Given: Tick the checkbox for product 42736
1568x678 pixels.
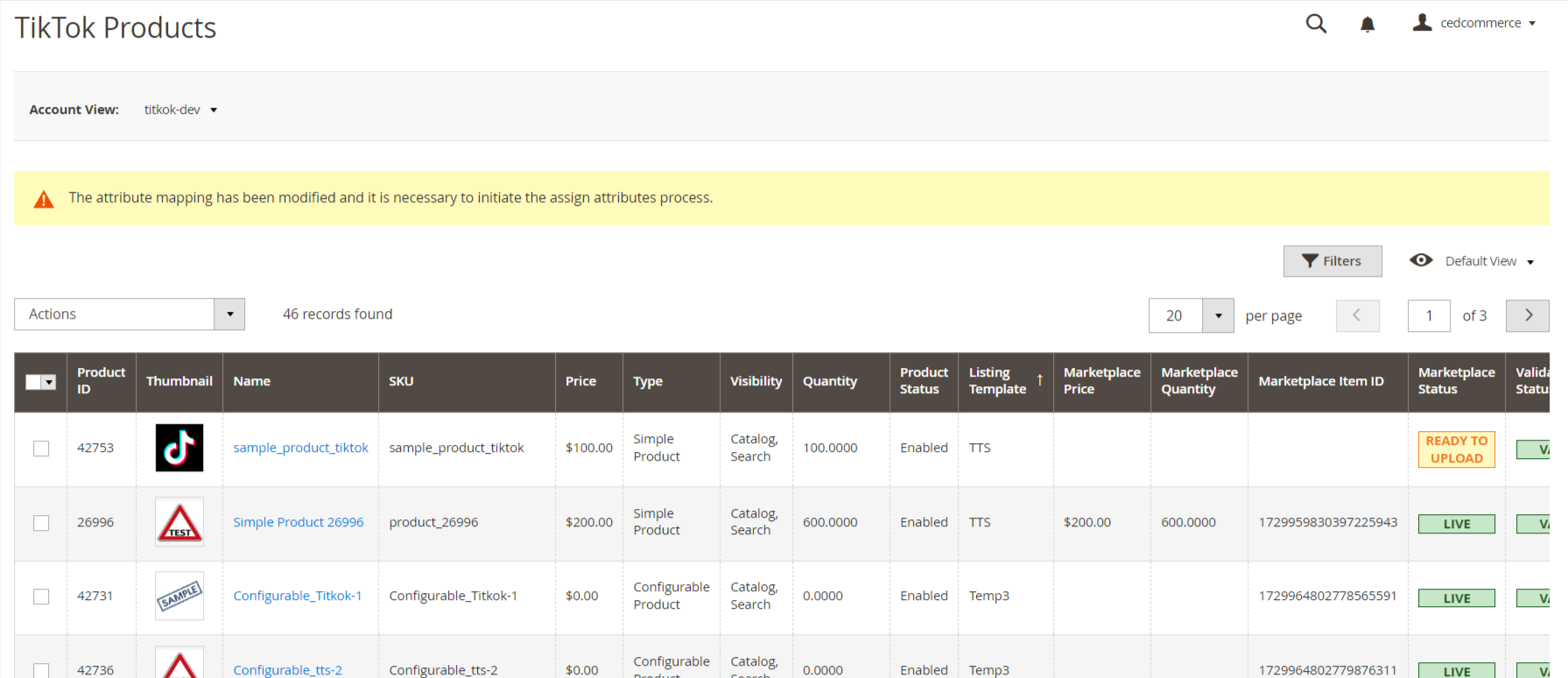Looking at the screenshot, I should (41, 670).
